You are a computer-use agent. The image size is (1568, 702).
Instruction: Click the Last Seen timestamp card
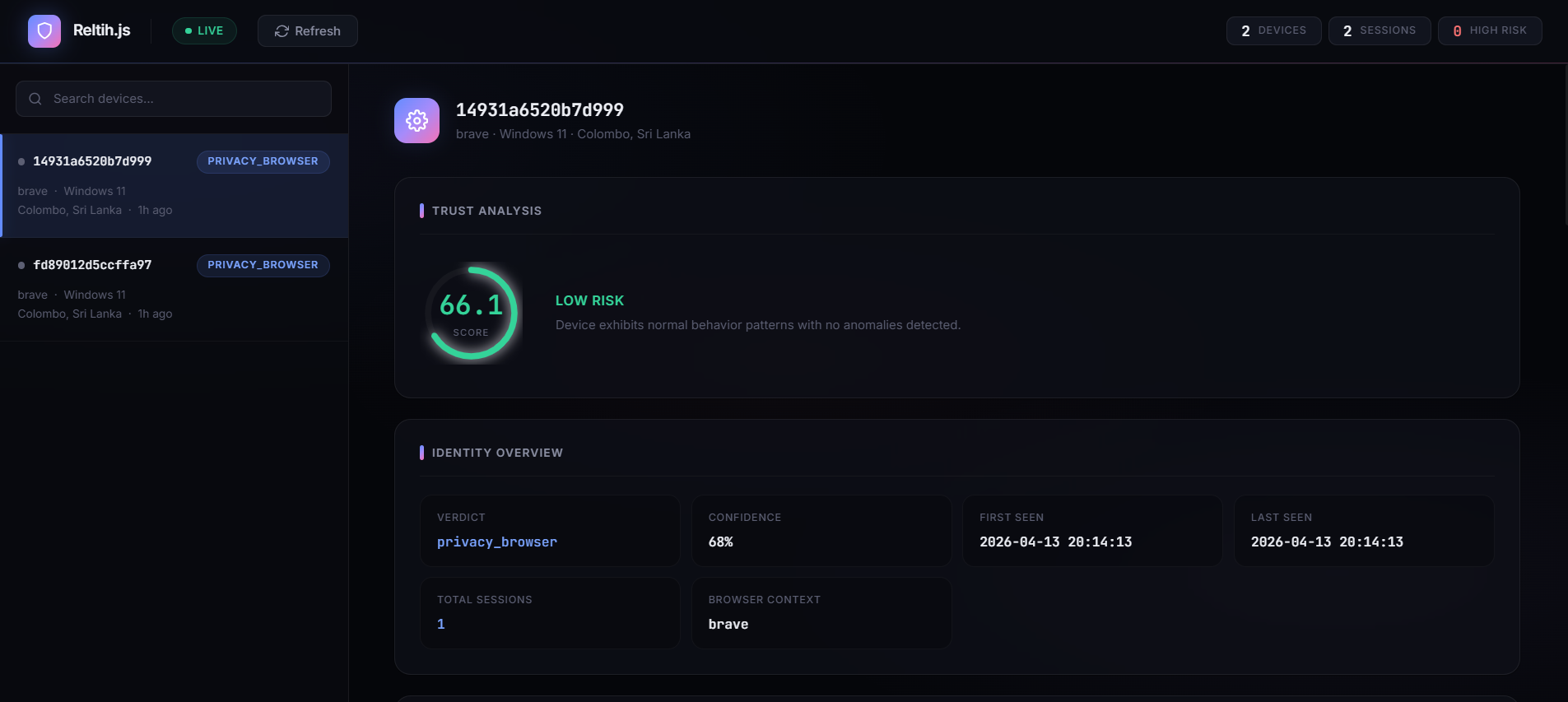1364,531
